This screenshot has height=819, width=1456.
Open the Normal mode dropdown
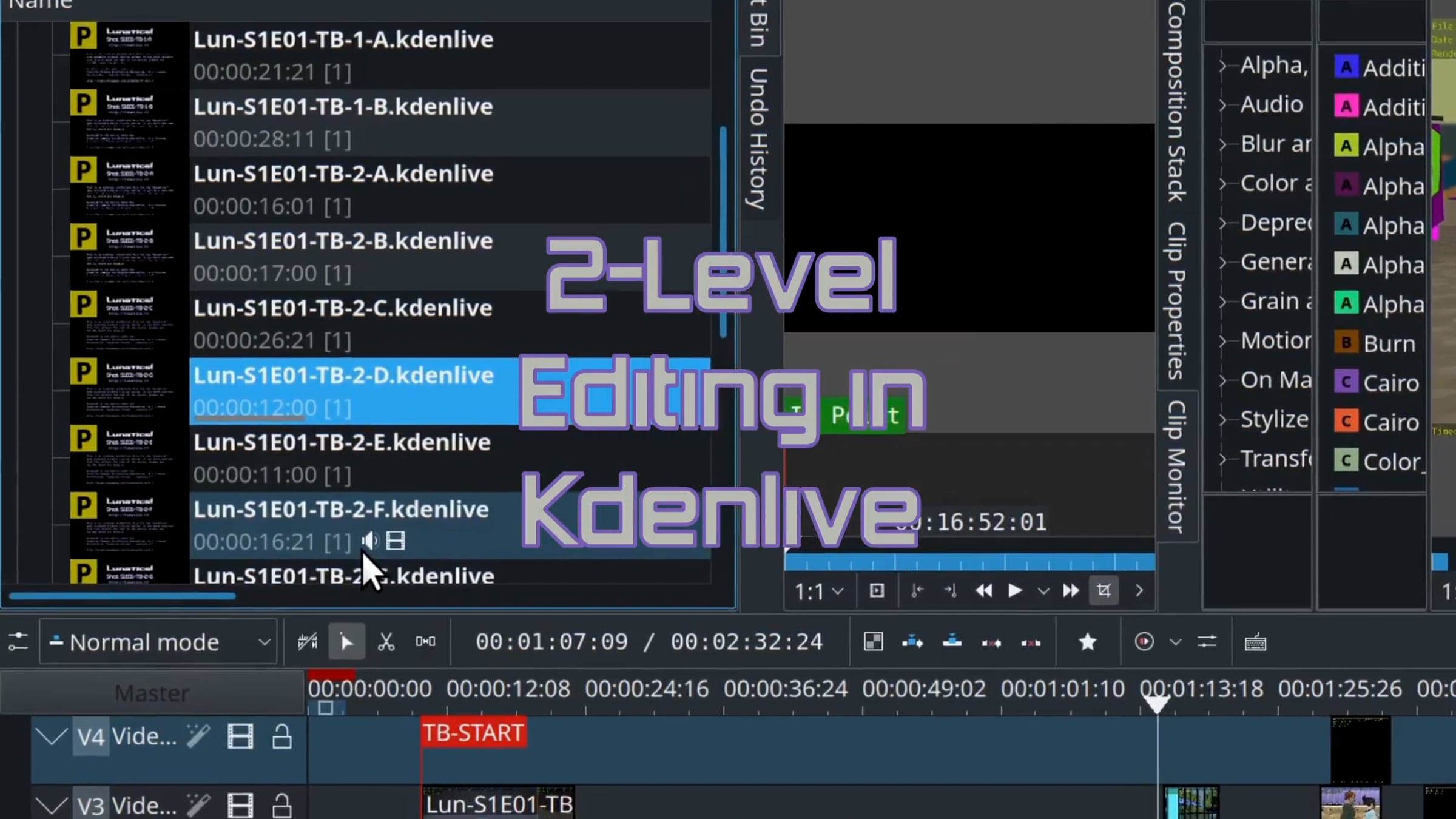(x=158, y=642)
